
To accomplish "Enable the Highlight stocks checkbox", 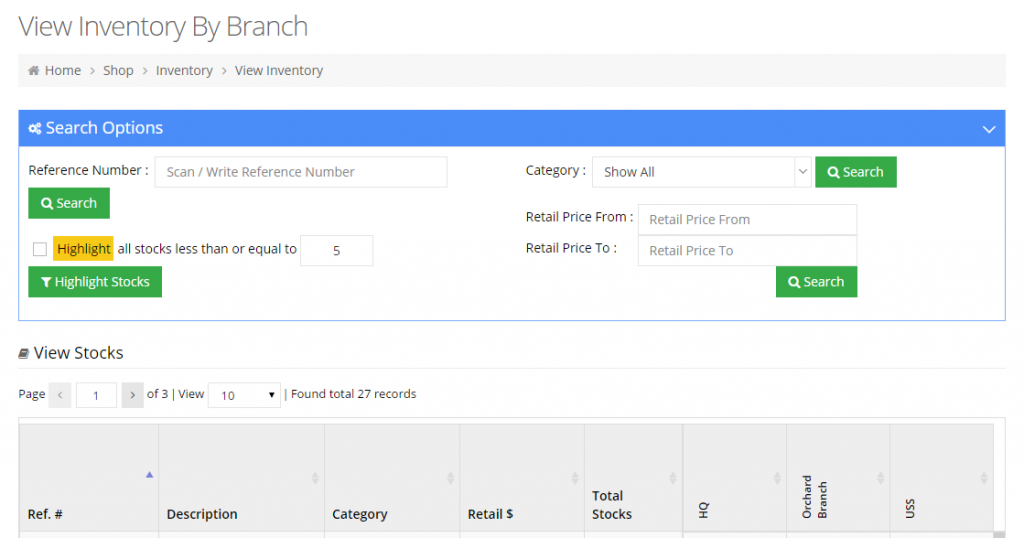I will [x=40, y=249].
